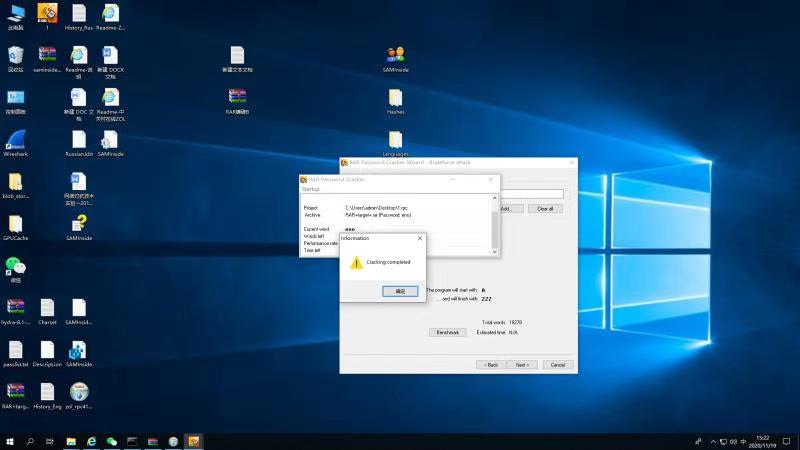The height and width of the screenshot is (450, 800).
Task: Select the passlist.txt file icon
Action: point(16,354)
